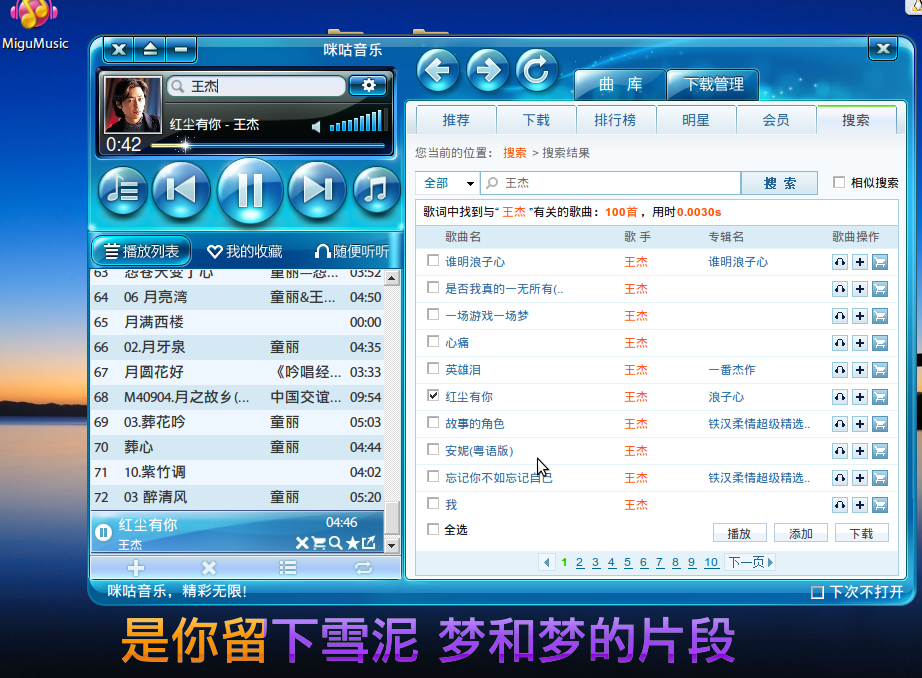Check the 一场游戏一场梦 checkbox
The image size is (922, 678).
(x=433, y=315)
